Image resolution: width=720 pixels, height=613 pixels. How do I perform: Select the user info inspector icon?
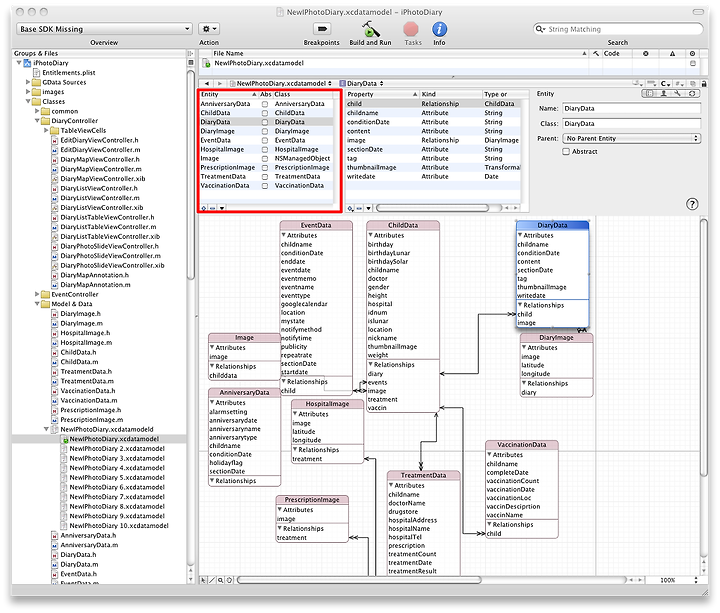664,94
